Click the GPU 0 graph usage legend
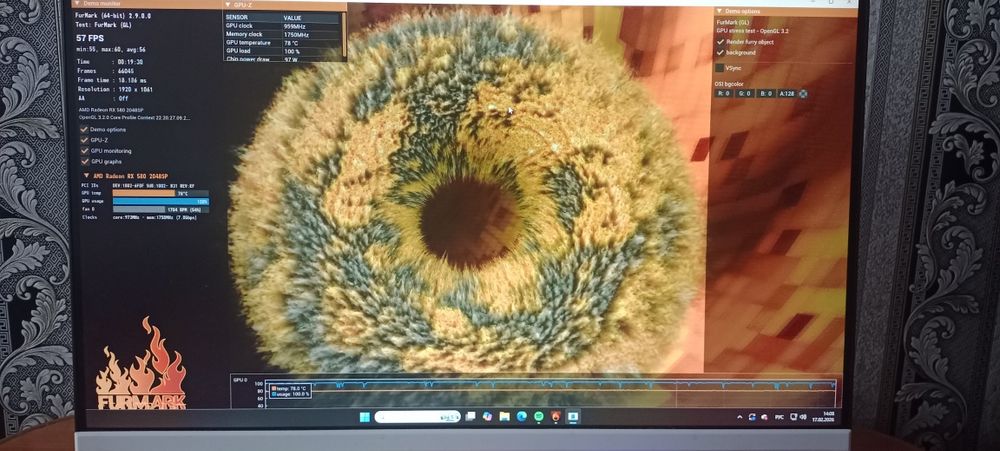The height and width of the screenshot is (451, 1000). coord(291,394)
